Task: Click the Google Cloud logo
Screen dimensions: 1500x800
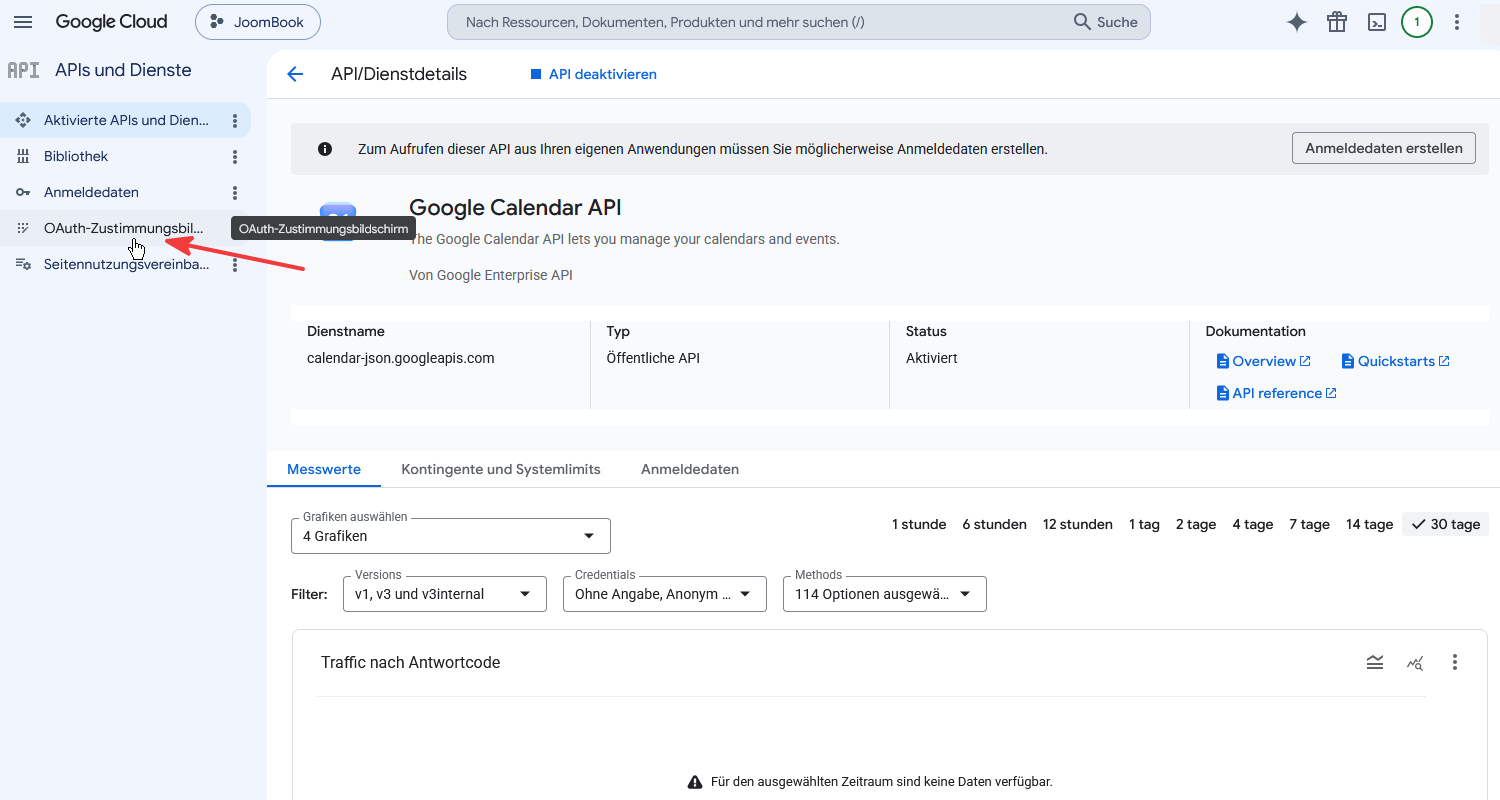Action: pyautogui.click(x=112, y=22)
